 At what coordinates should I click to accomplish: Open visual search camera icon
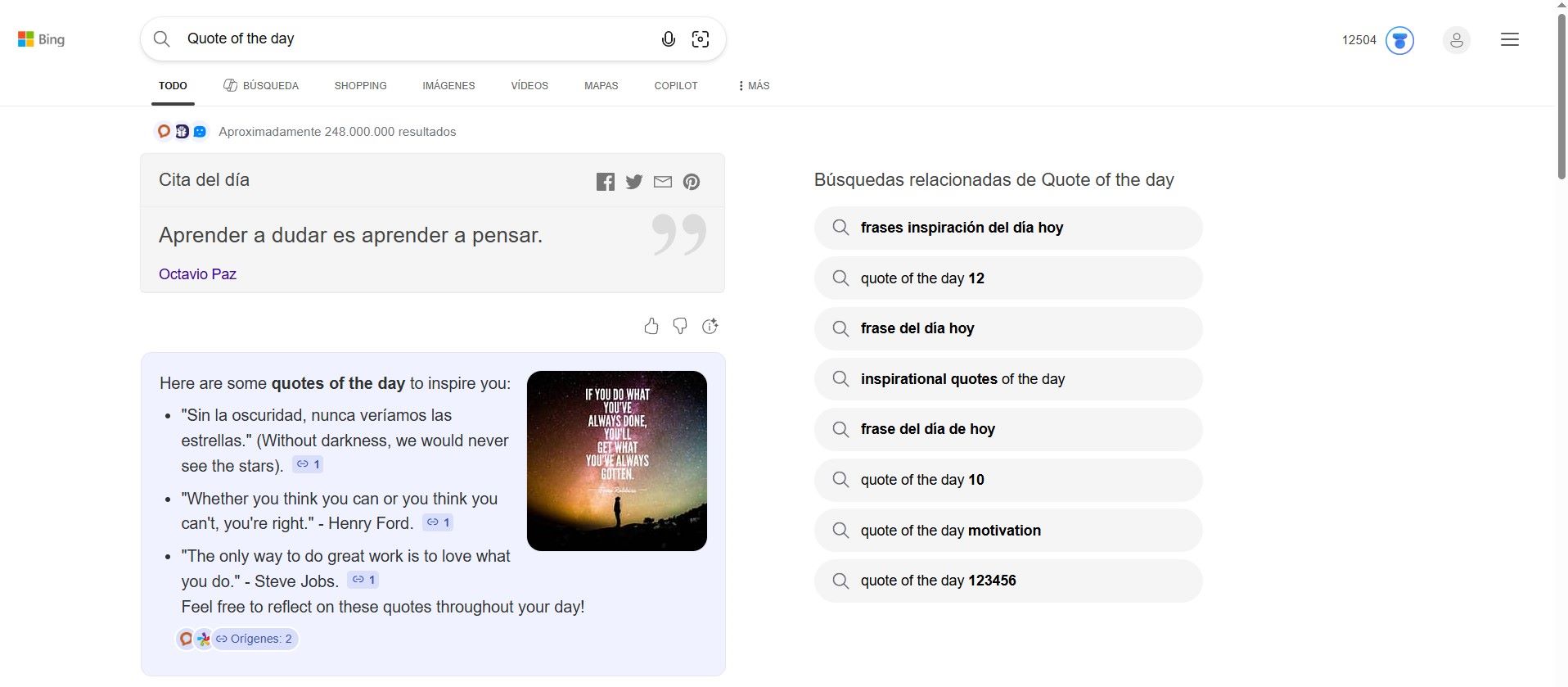click(x=701, y=39)
